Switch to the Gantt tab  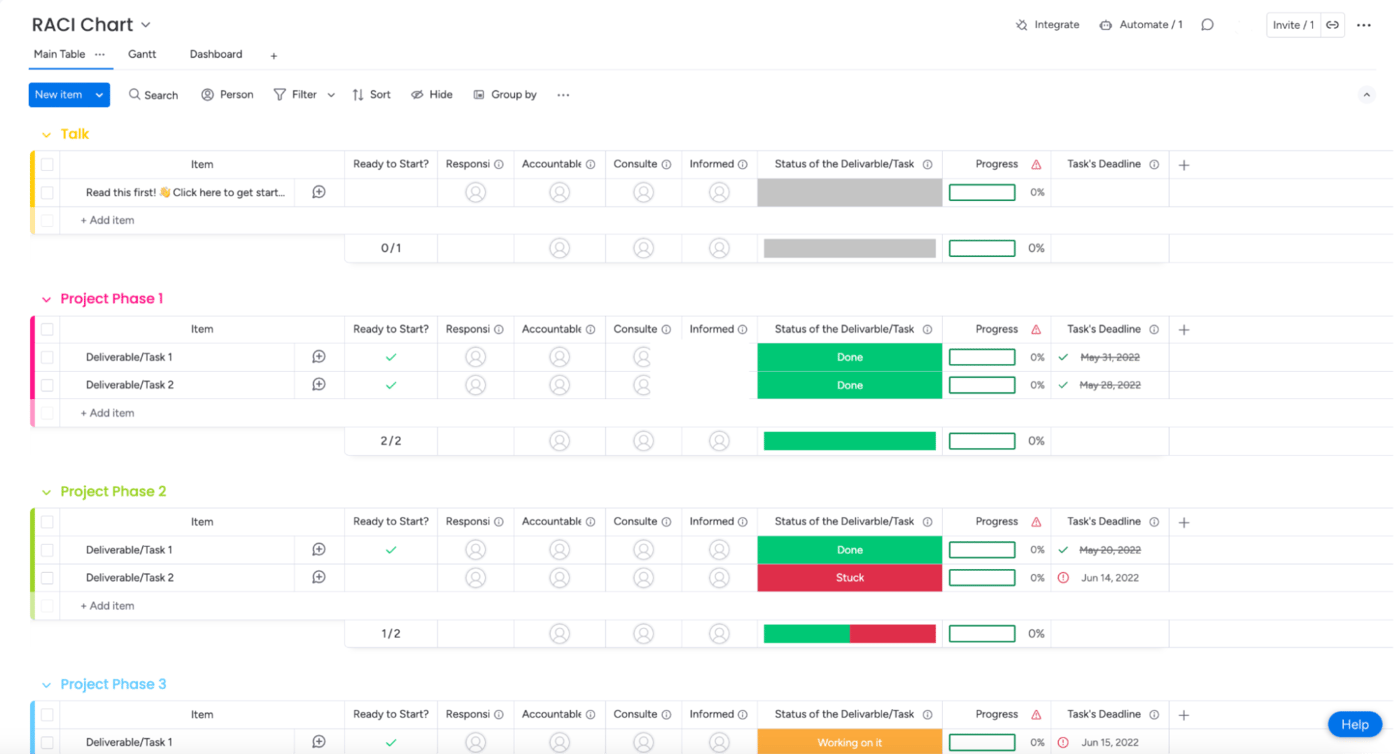tap(142, 54)
